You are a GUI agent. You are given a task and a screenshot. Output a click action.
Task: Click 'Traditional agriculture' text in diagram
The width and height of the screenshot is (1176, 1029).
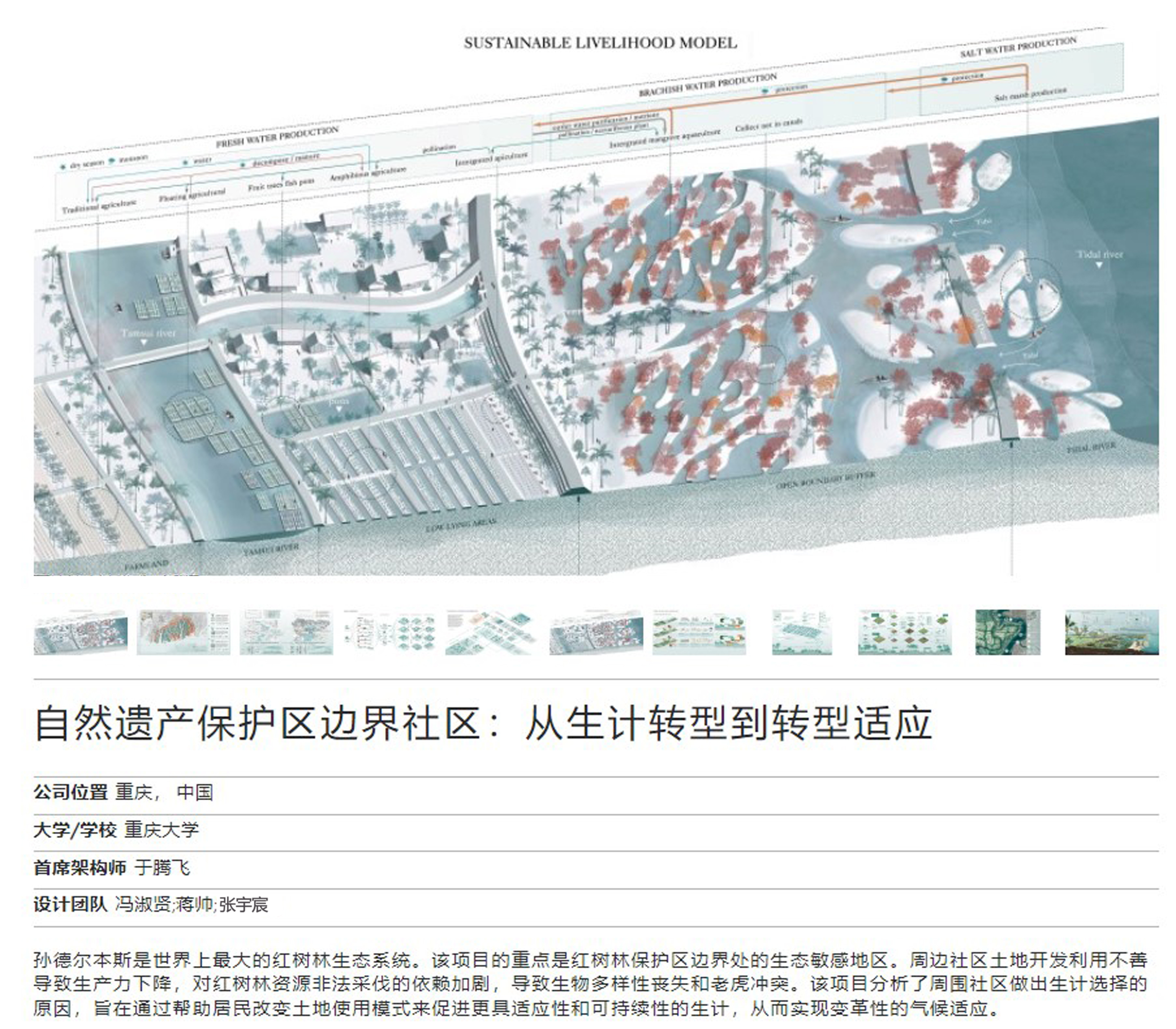coord(99,206)
